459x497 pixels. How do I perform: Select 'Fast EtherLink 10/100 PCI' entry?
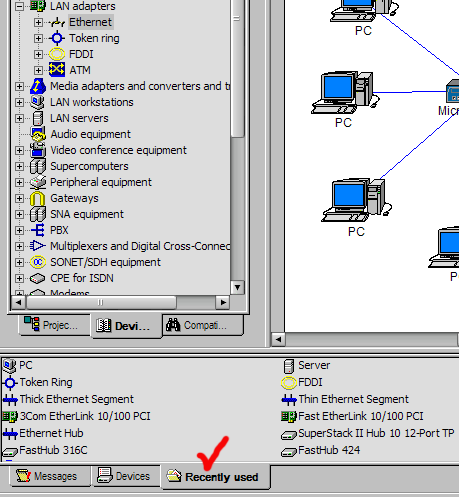pyautogui.click(x=361, y=416)
